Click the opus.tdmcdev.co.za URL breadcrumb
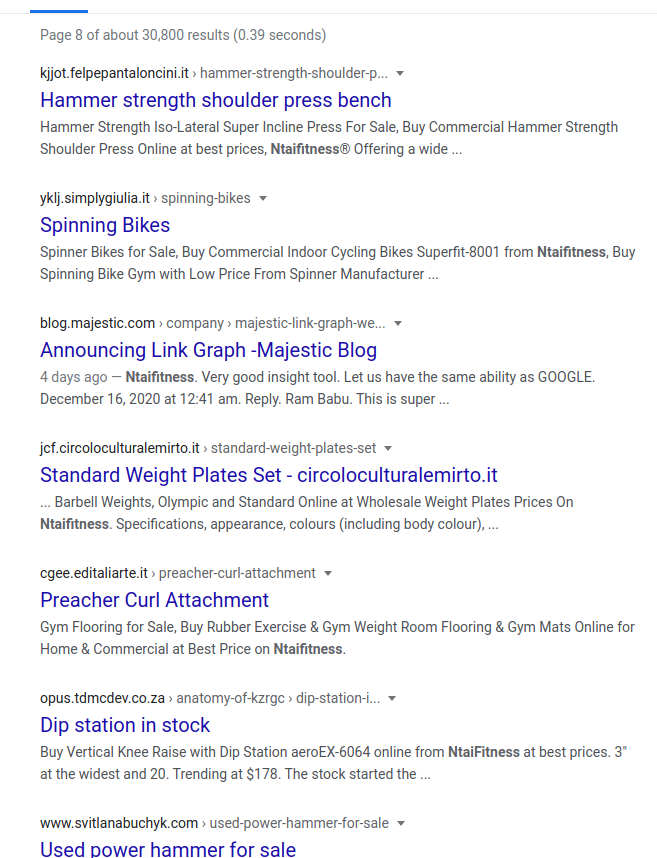 pyautogui.click(x=210, y=698)
